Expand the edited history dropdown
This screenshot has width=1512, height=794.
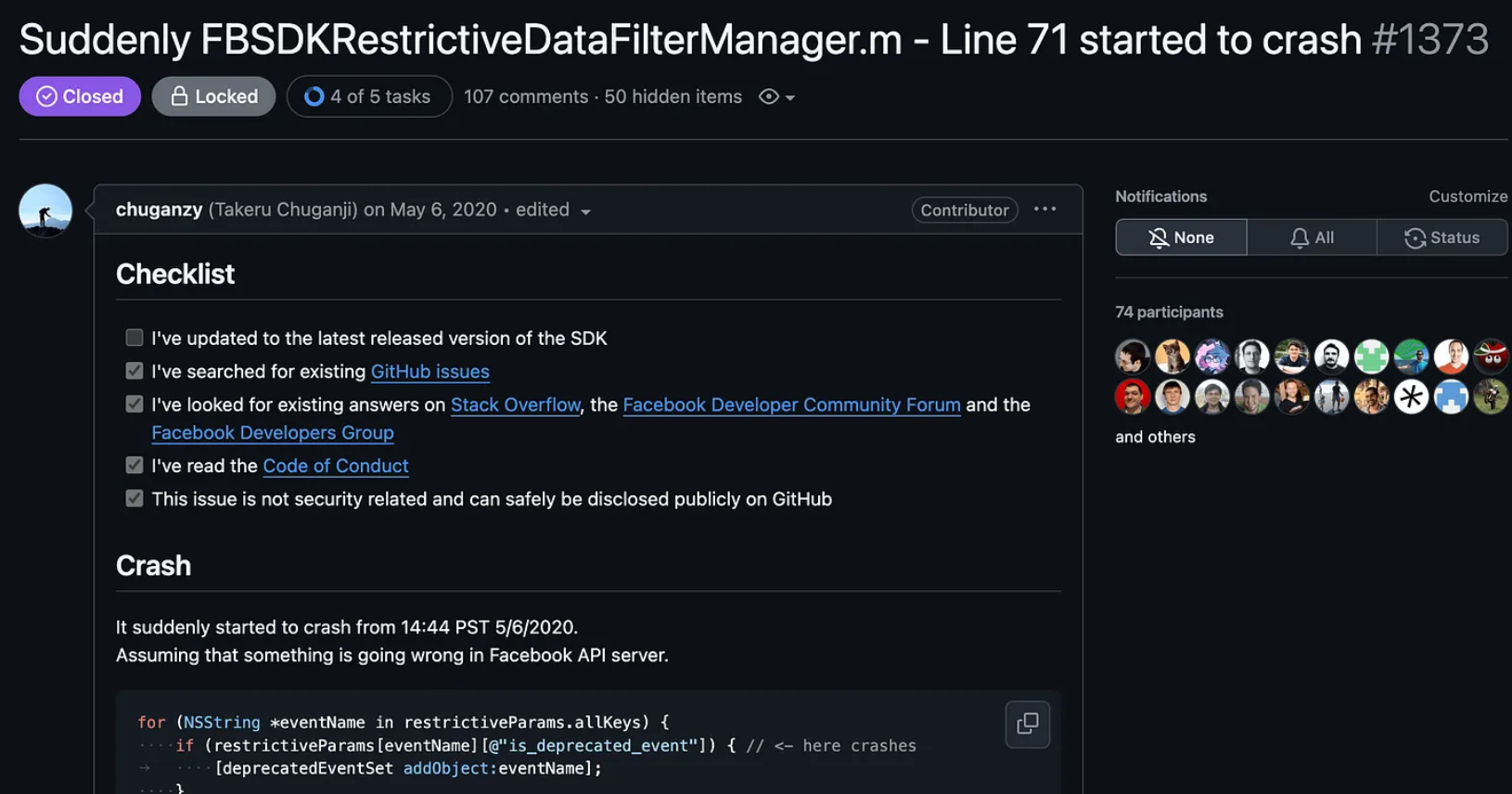553,211
